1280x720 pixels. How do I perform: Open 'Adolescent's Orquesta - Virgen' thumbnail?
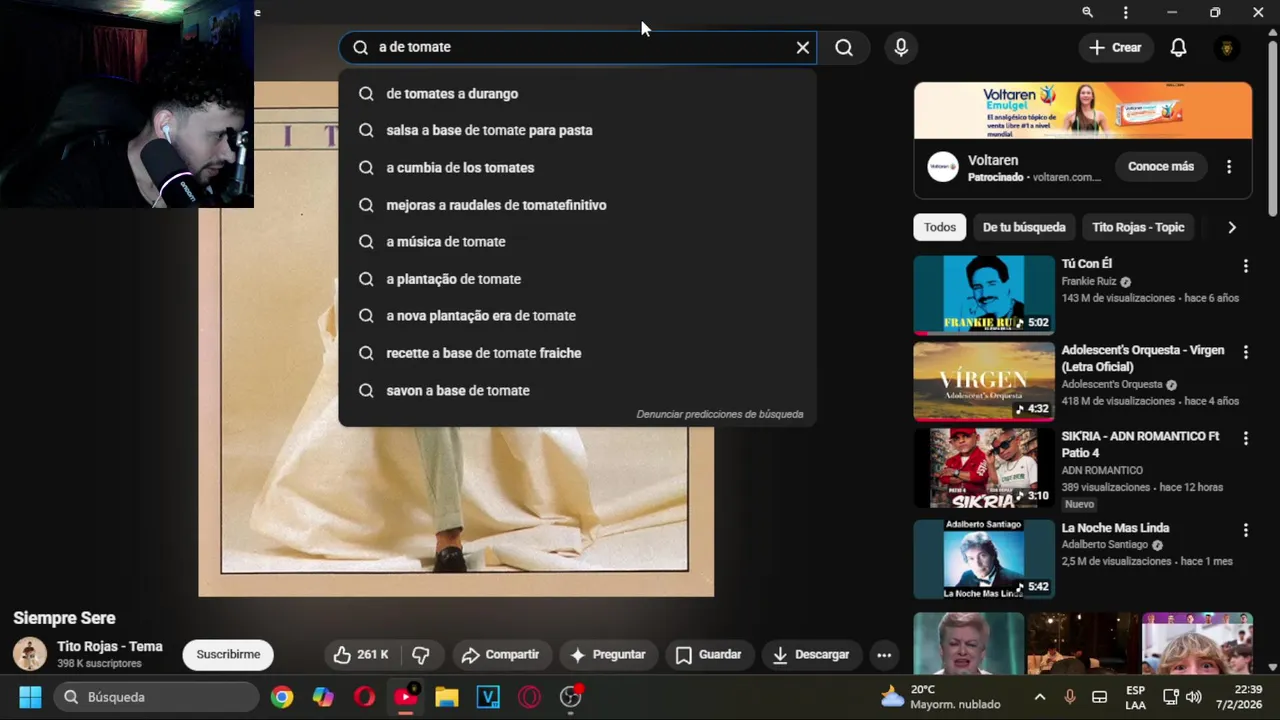coord(984,381)
